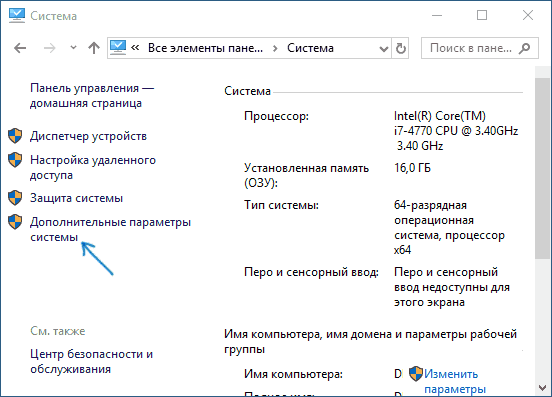Refresh the page with the refresh button
This screenshot has width=552, height=397.
pos(400,48)
